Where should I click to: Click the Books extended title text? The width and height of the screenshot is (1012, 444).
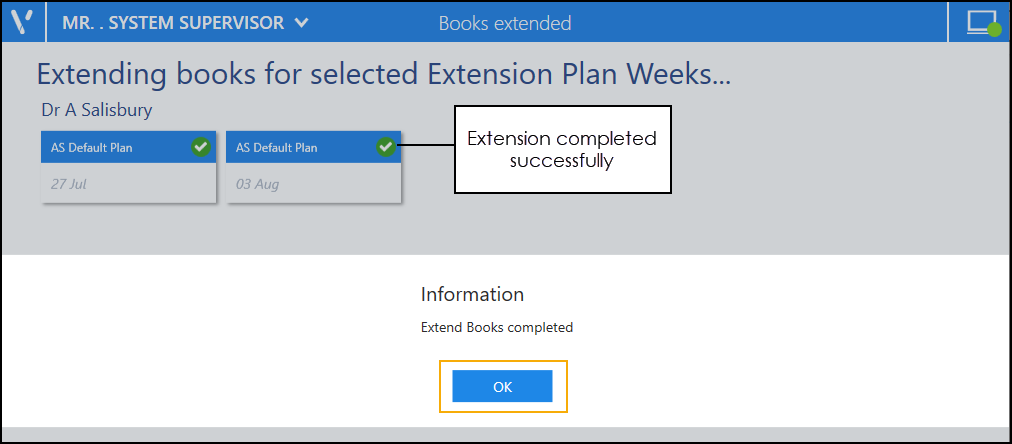click(505, 22)
